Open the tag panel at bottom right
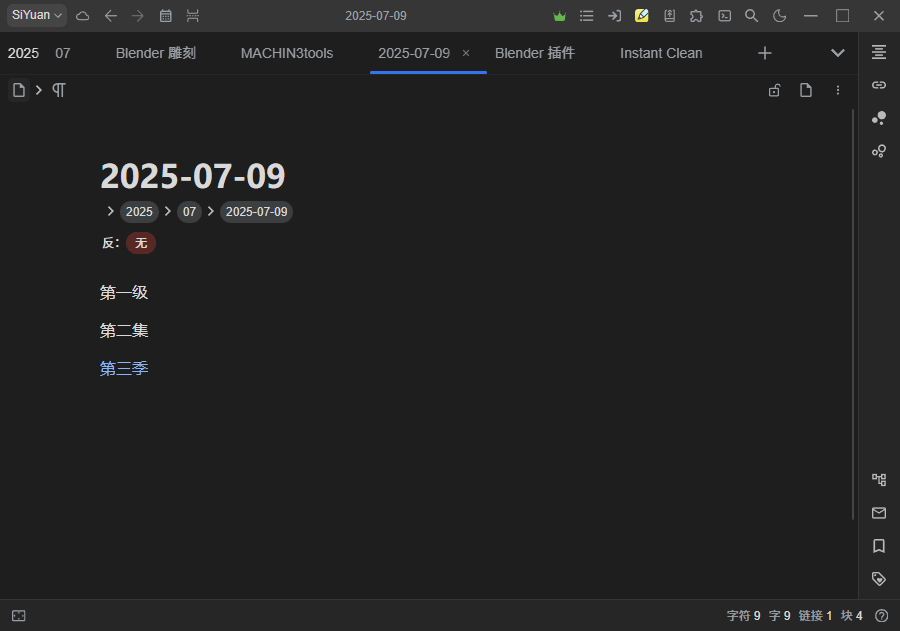 878,578
